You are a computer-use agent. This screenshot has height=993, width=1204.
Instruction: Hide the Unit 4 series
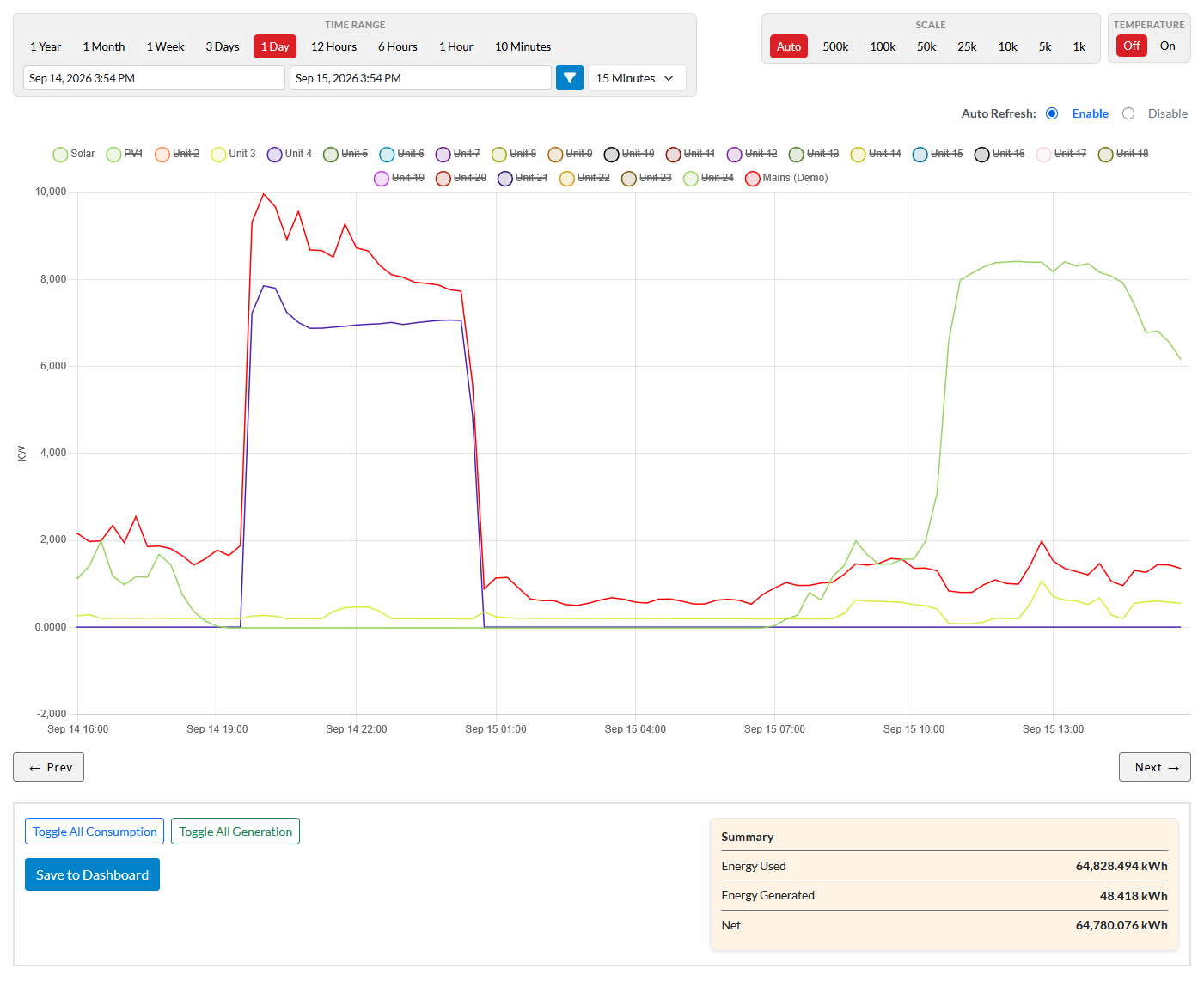290,155
